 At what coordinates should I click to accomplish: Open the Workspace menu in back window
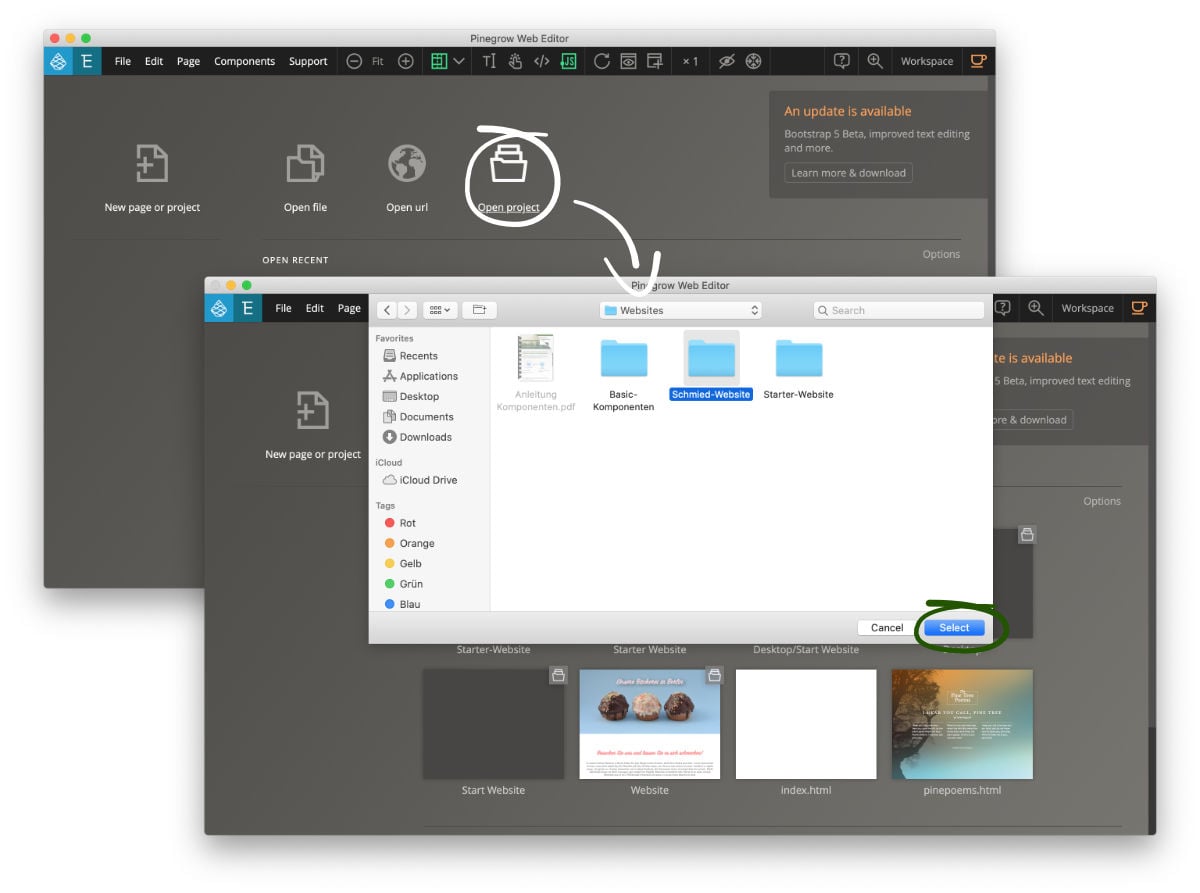point(927,61)
